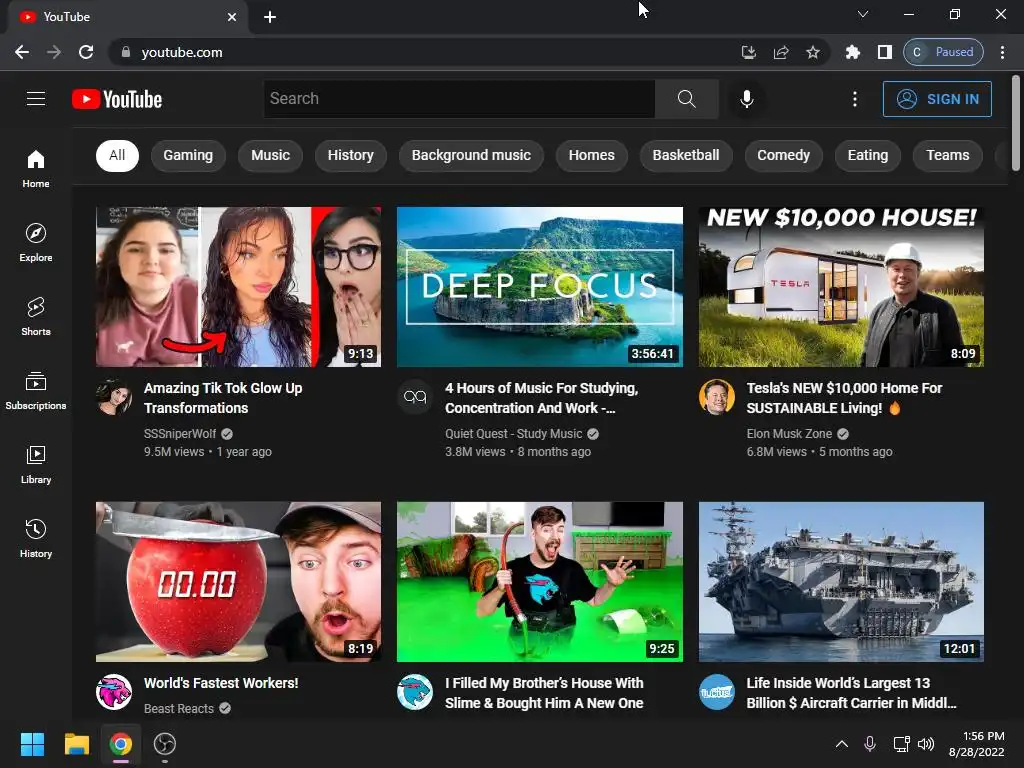
Task: Open a new browser tab
Action: pos(270,17)
